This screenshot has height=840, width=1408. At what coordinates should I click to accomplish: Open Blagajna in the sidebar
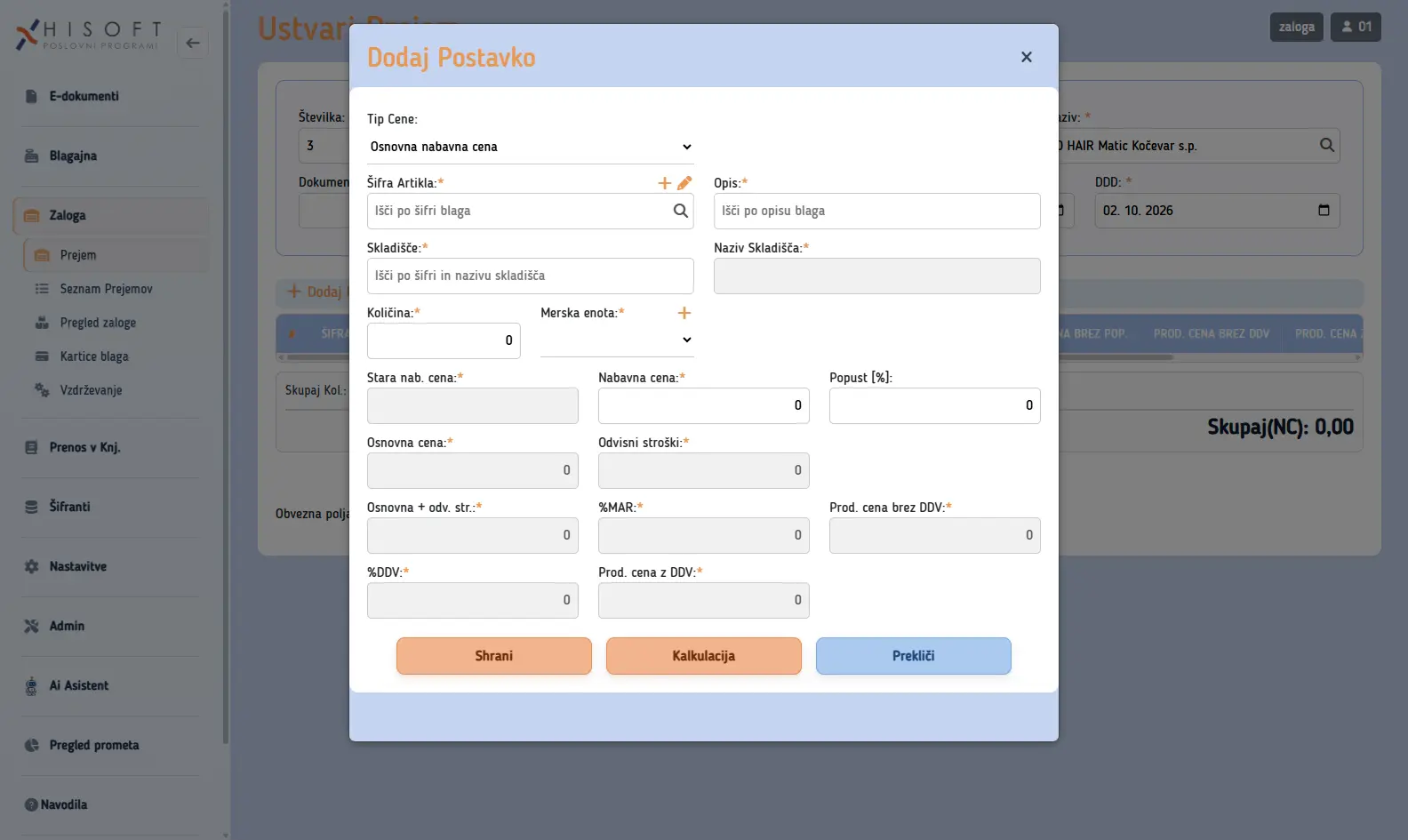(110, 156)
